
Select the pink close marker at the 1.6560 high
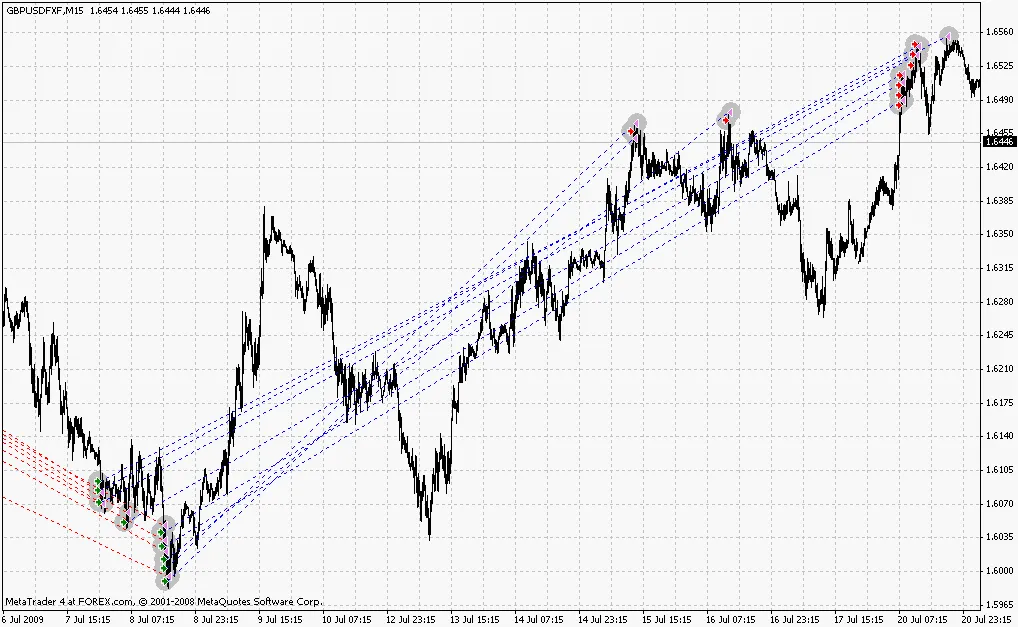[948, 35]
